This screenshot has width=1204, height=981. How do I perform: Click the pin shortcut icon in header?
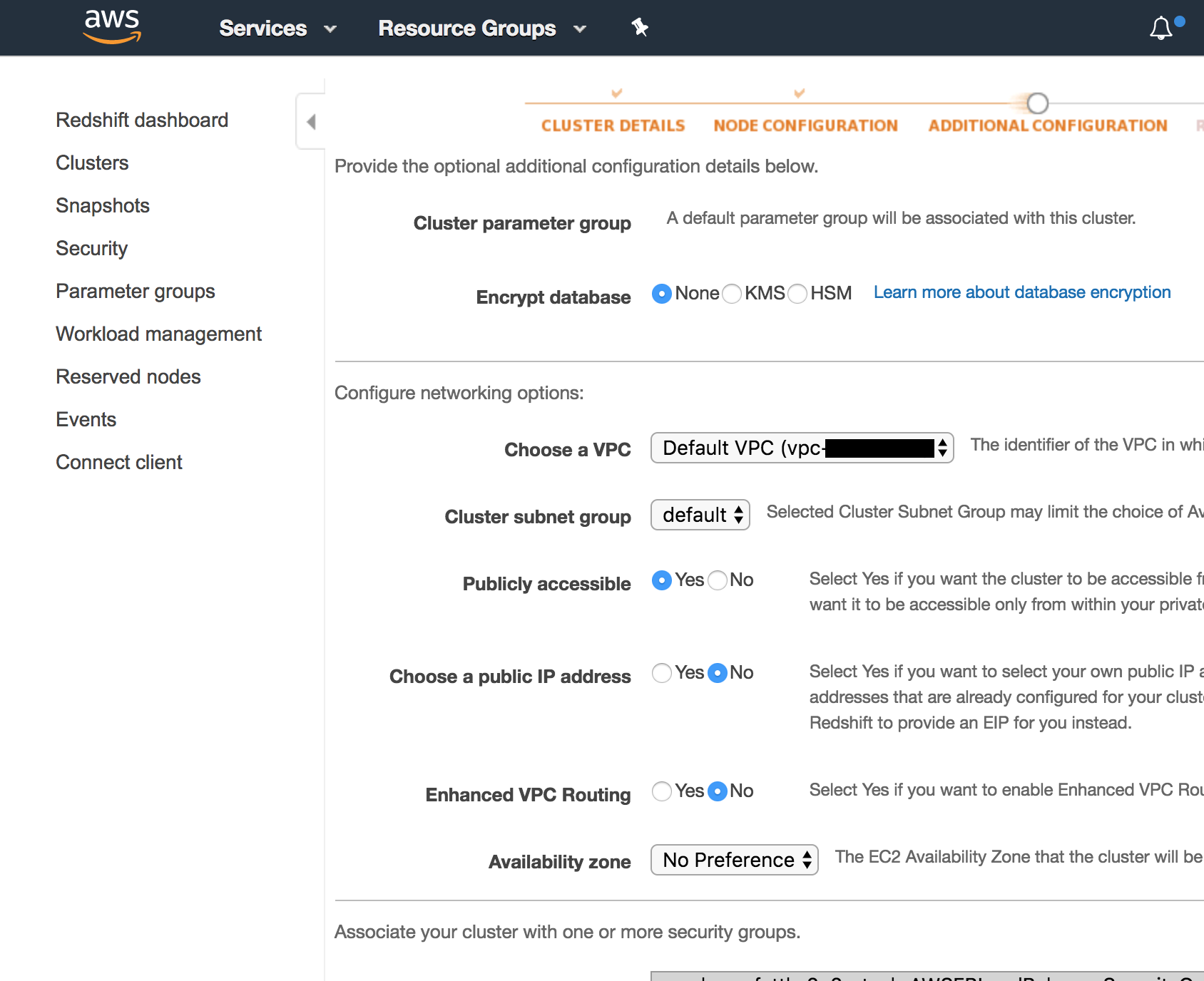point(640,28)
